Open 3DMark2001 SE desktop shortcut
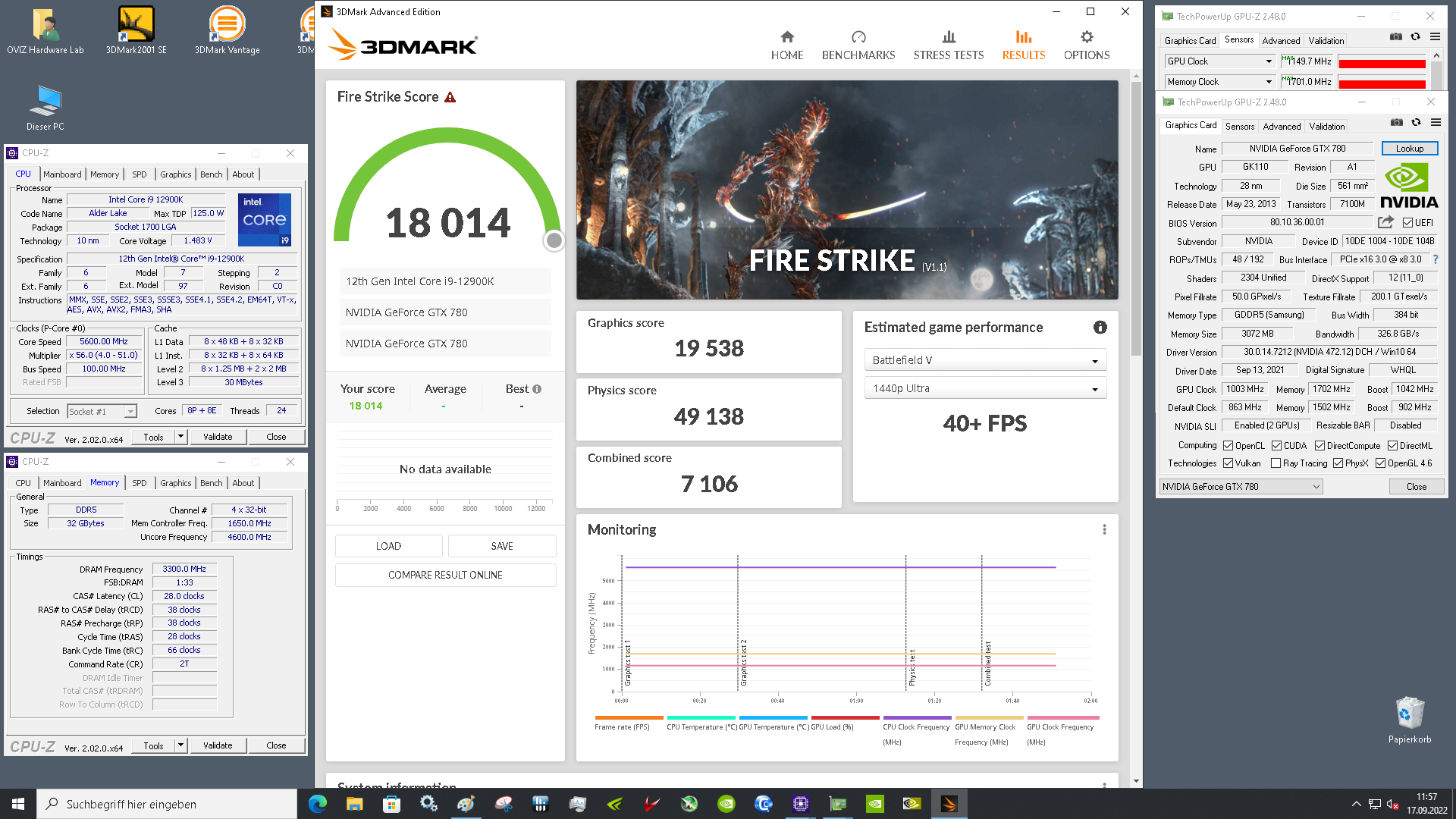This screenshot has width=1456, height=819. pos(136,30)
